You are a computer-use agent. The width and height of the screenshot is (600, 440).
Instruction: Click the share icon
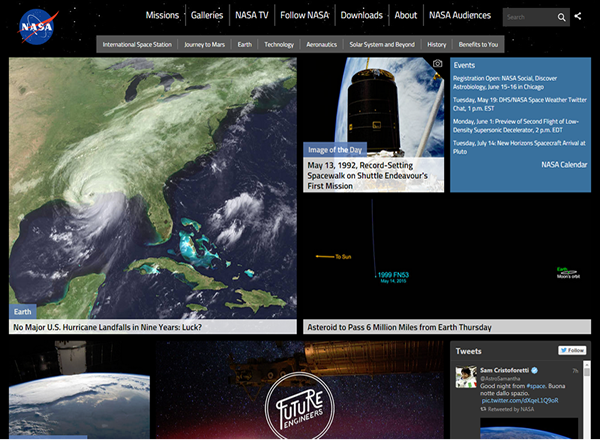[578, 16]
